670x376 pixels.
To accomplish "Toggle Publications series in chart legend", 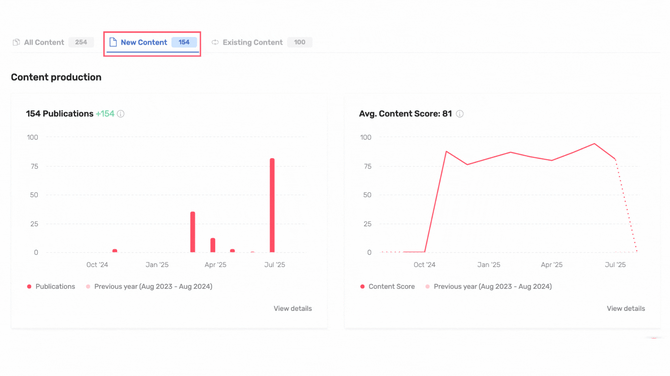I will coord(51,287).
